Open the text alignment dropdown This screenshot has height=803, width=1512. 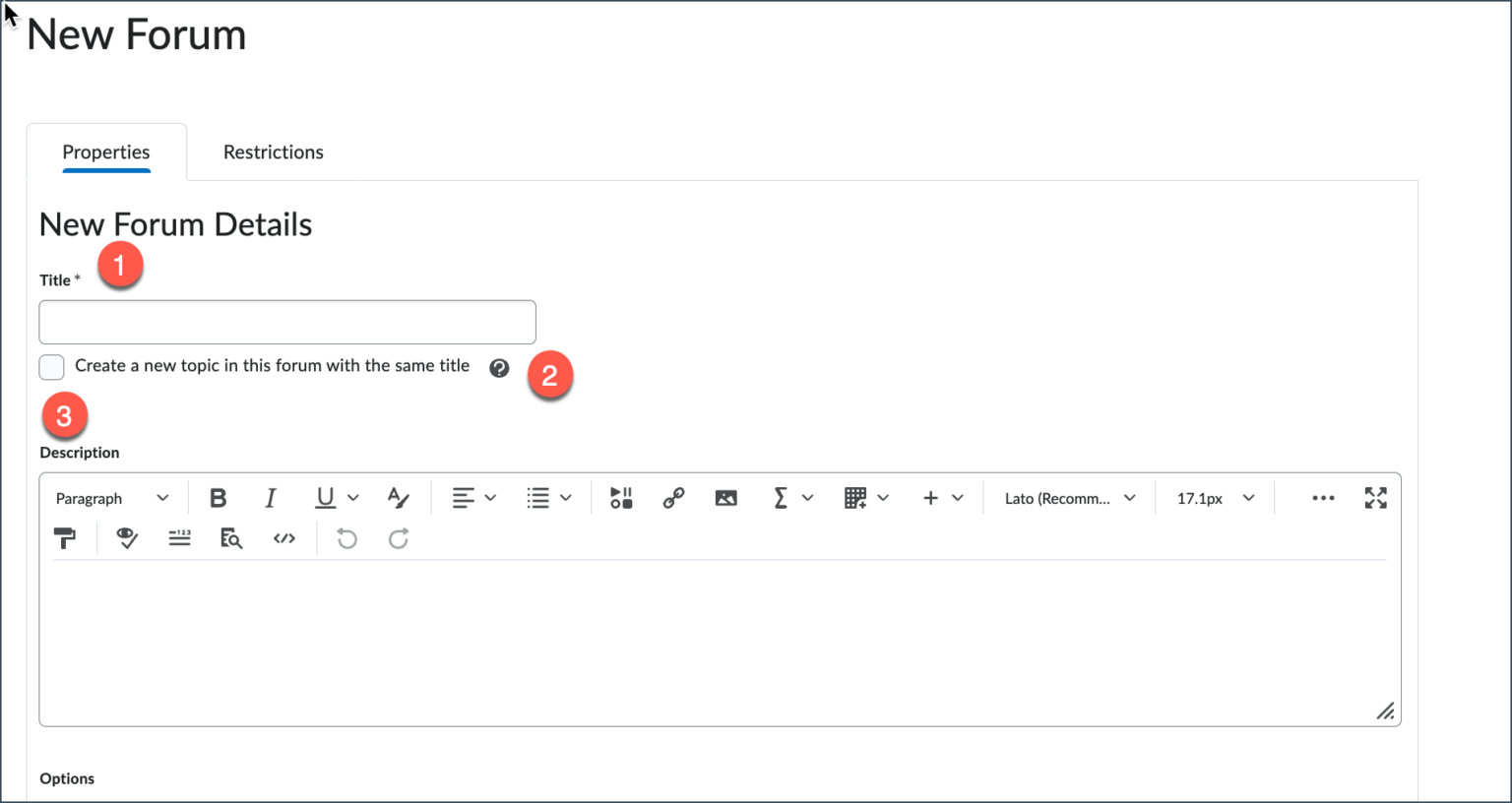click(473, 498)
